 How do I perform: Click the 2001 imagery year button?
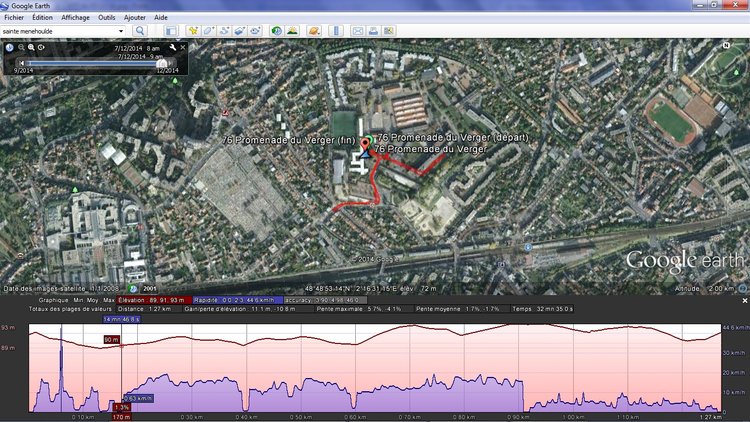tap(150, 289)
